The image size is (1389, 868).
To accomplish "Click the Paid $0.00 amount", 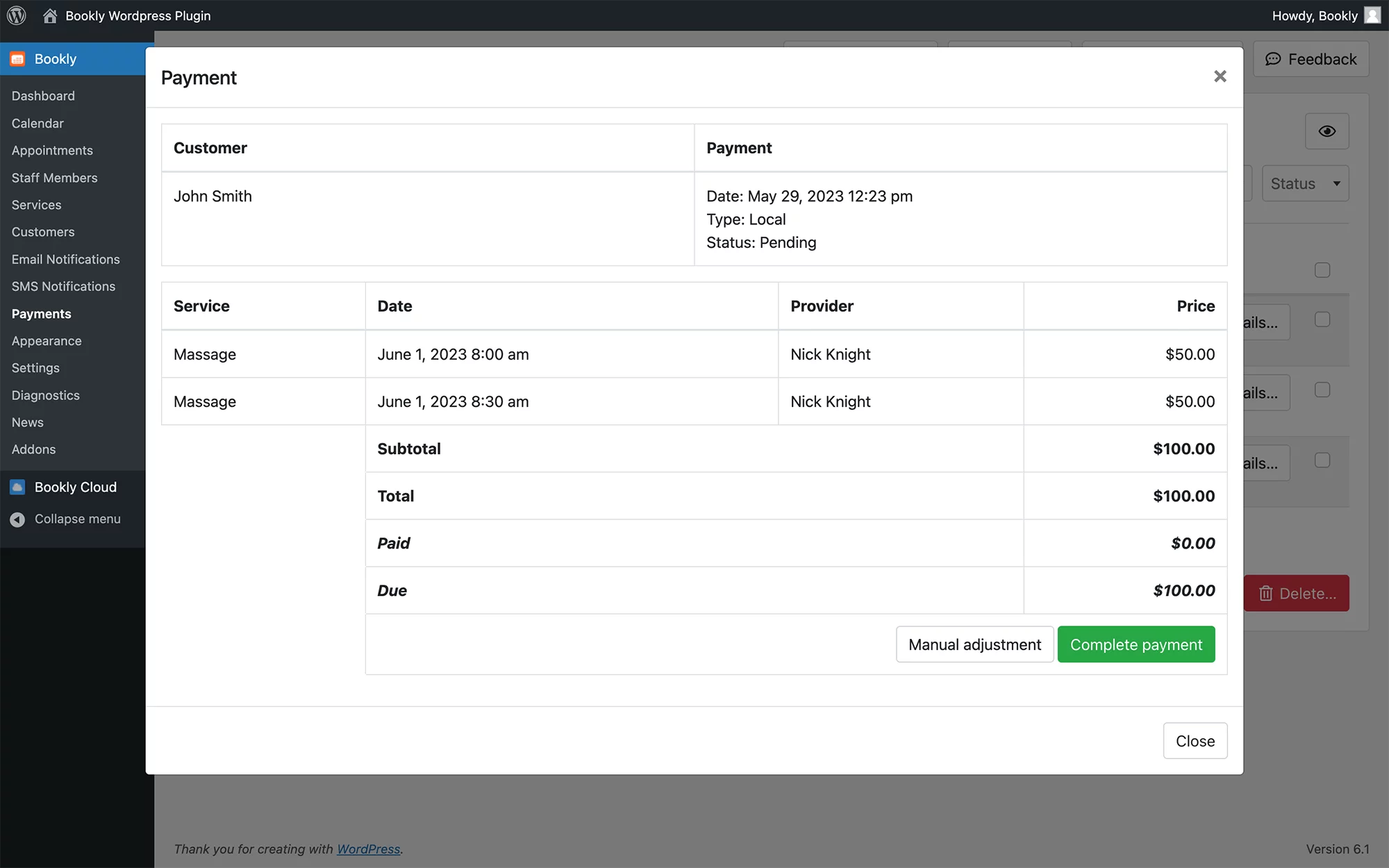I will tap(1193, 543).
